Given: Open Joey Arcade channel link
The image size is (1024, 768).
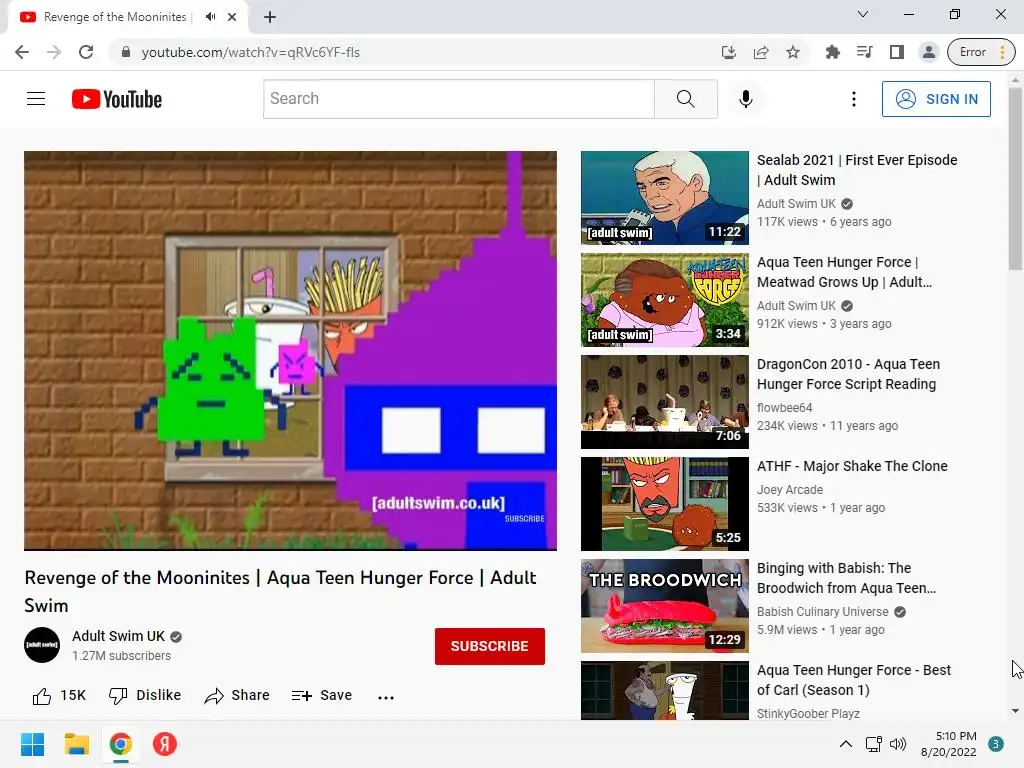Looking at the screenshot, I should (790, 490).
